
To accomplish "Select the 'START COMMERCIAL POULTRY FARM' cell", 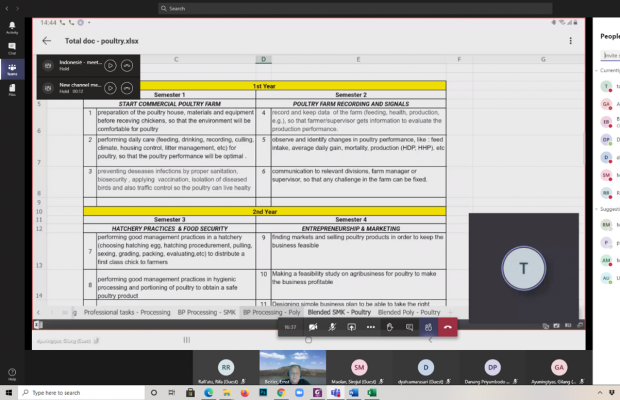I will click(x=170, y=104).
